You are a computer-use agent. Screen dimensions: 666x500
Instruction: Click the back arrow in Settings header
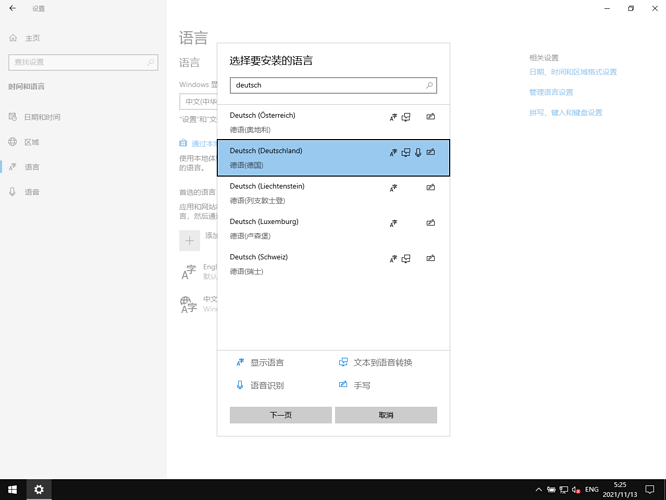click(x=13, y=8)
